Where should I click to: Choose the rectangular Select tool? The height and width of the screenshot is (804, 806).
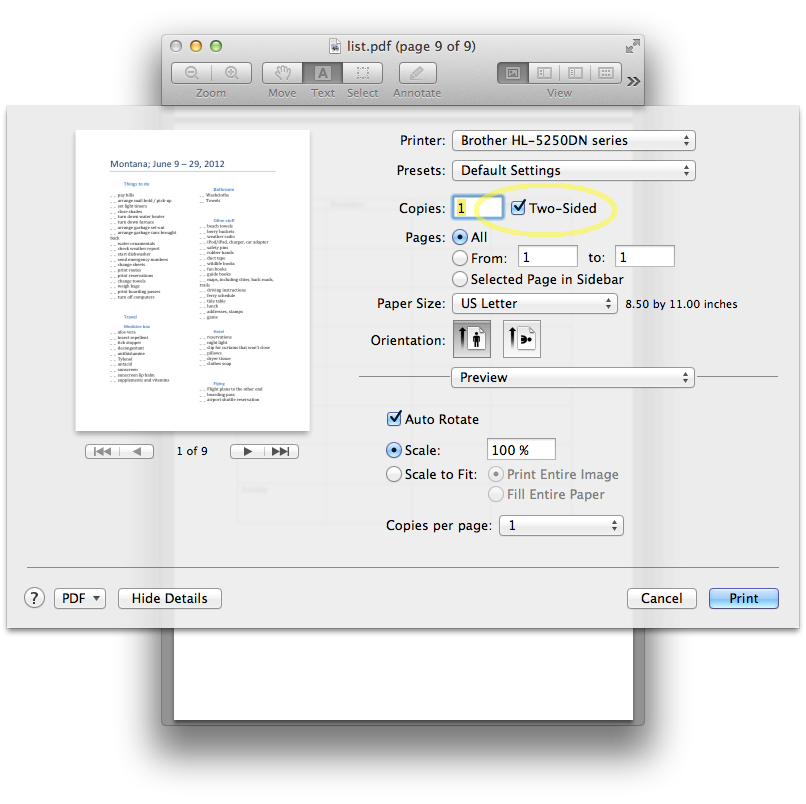pyautogui.click(x=363, y=73)
